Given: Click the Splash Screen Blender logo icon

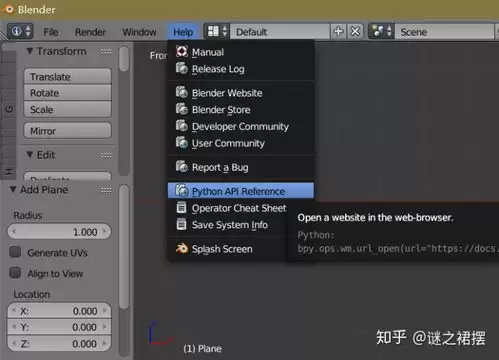Looking at the screenshot, I should point(182,248).
